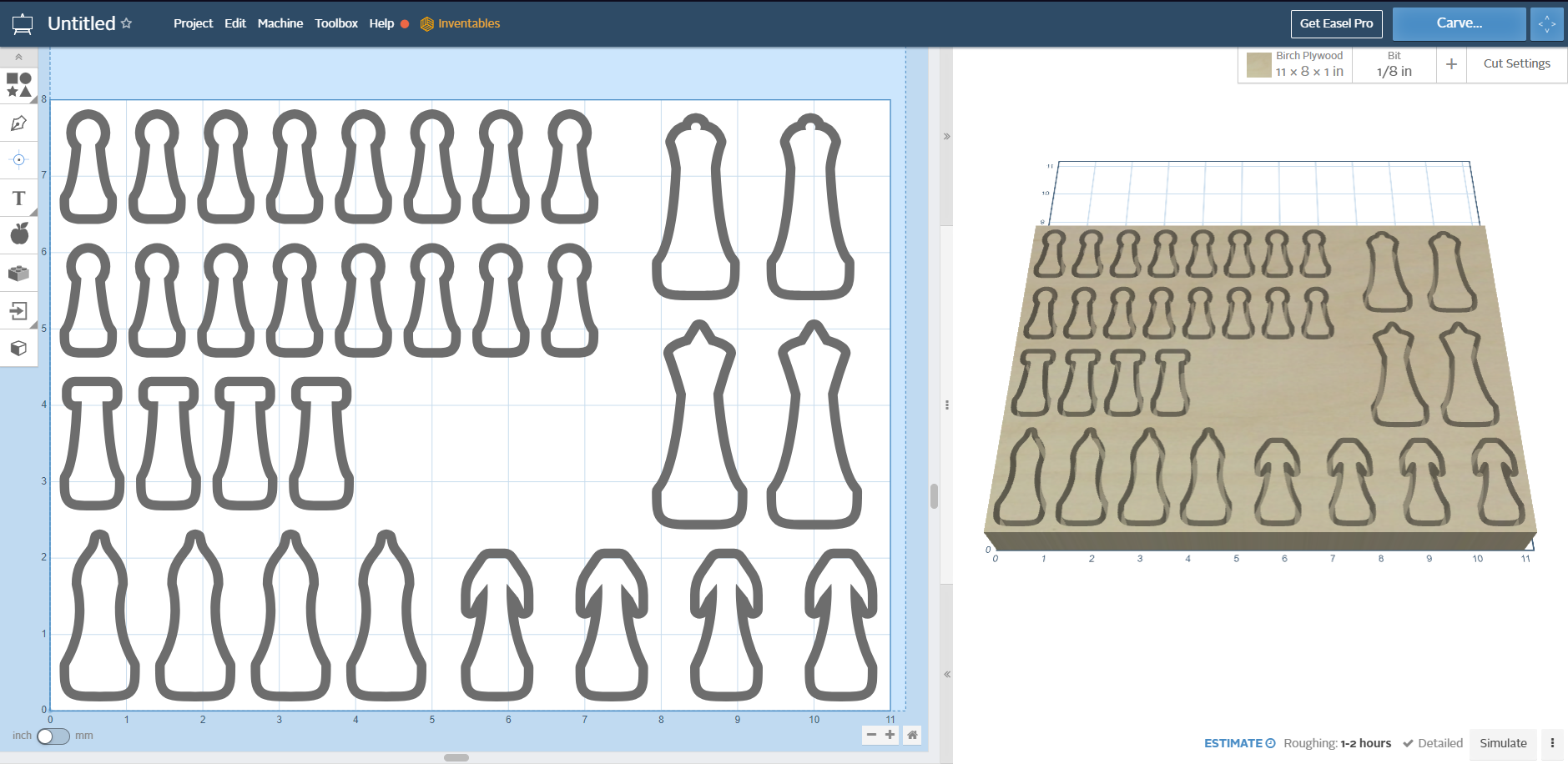Zoom in on the design canvas
This screenshot has height=764, width=1568.
[x=890, y=735]
